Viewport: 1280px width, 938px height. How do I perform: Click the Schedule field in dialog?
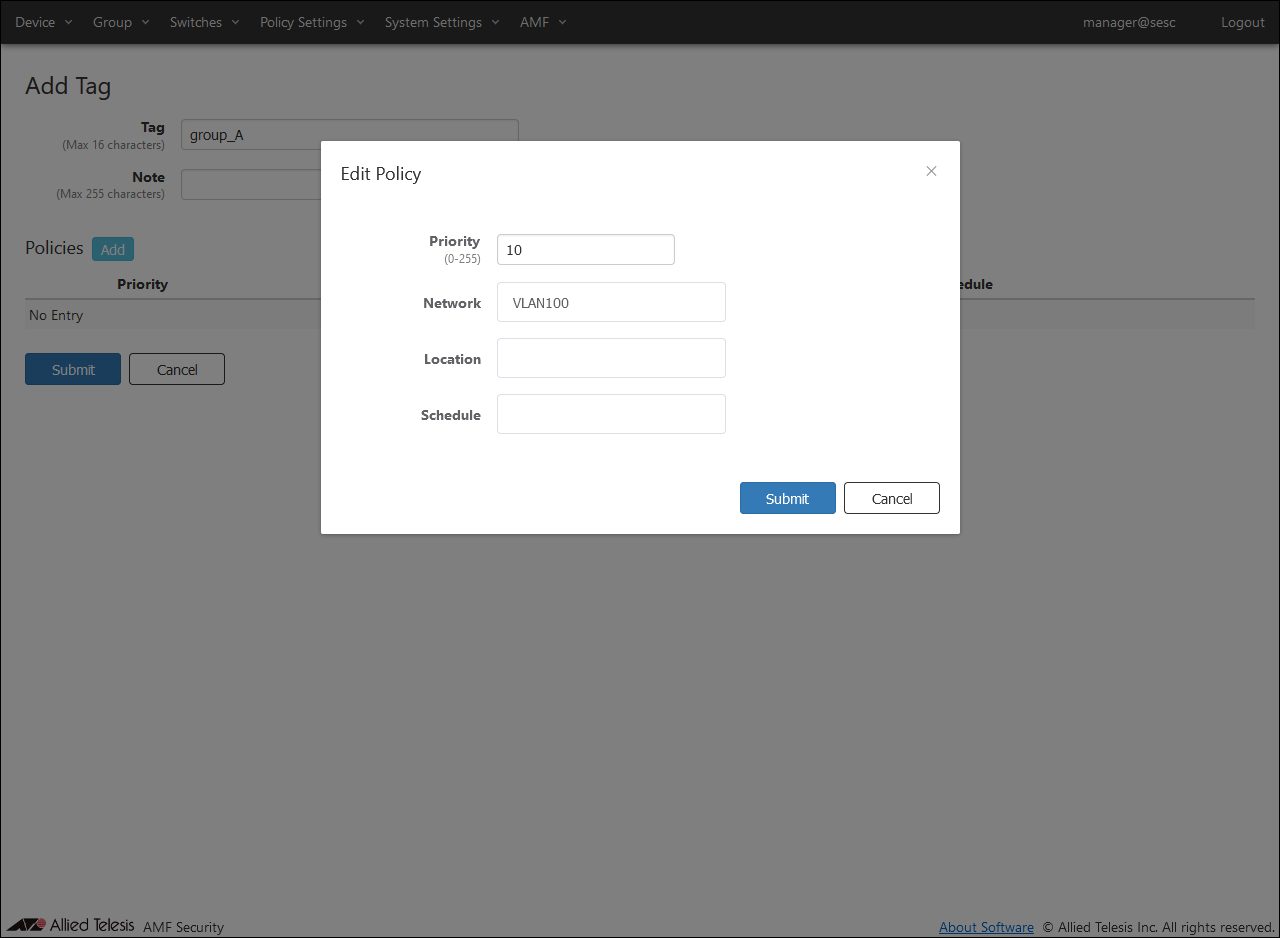click(610, 414)
